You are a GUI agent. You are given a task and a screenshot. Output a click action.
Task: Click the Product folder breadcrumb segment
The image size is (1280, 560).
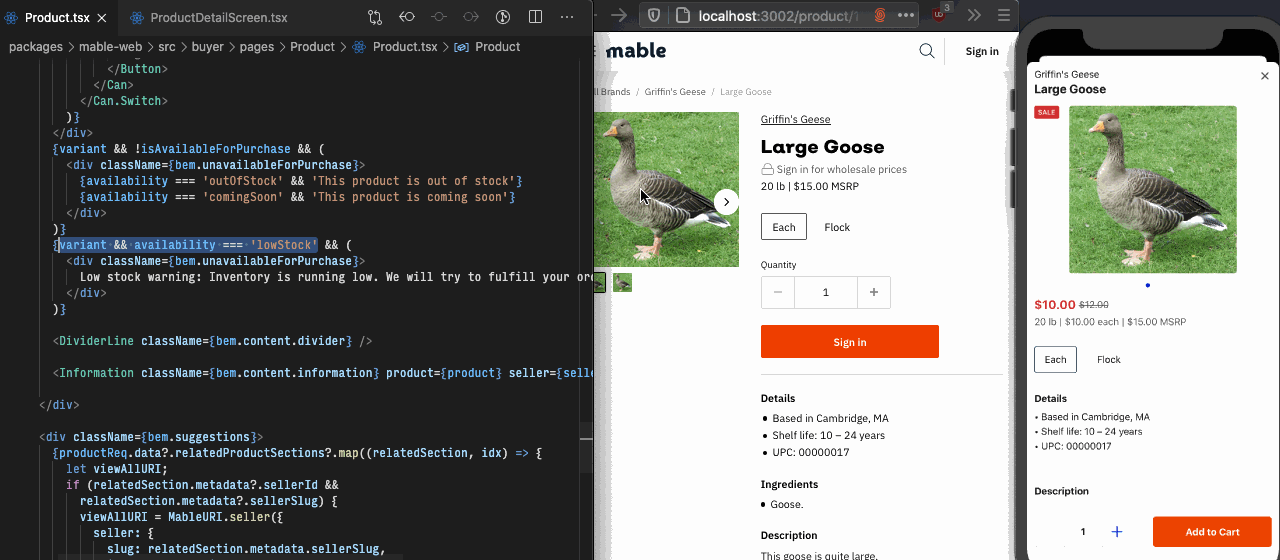(x=312, y=47)
